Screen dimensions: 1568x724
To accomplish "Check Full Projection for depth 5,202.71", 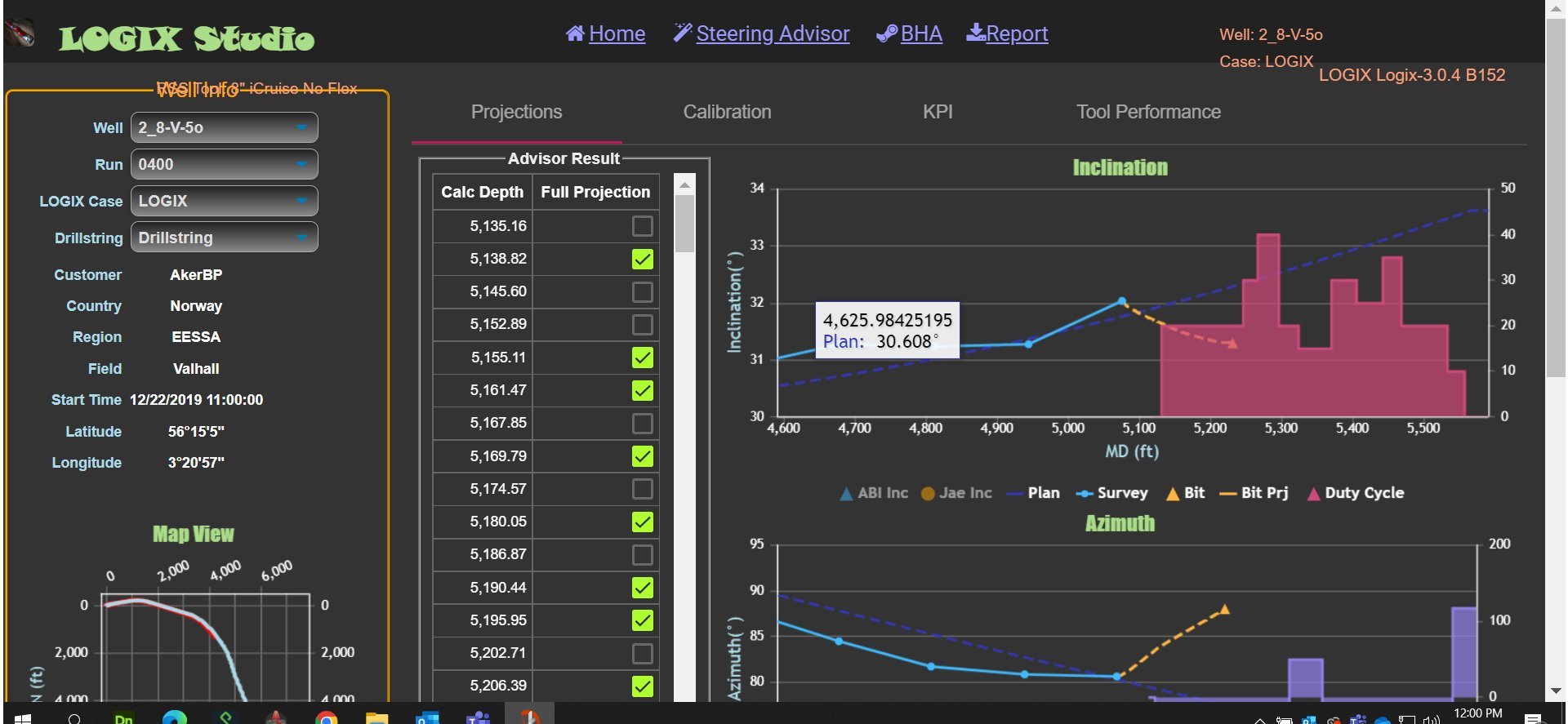I will 643,653.
